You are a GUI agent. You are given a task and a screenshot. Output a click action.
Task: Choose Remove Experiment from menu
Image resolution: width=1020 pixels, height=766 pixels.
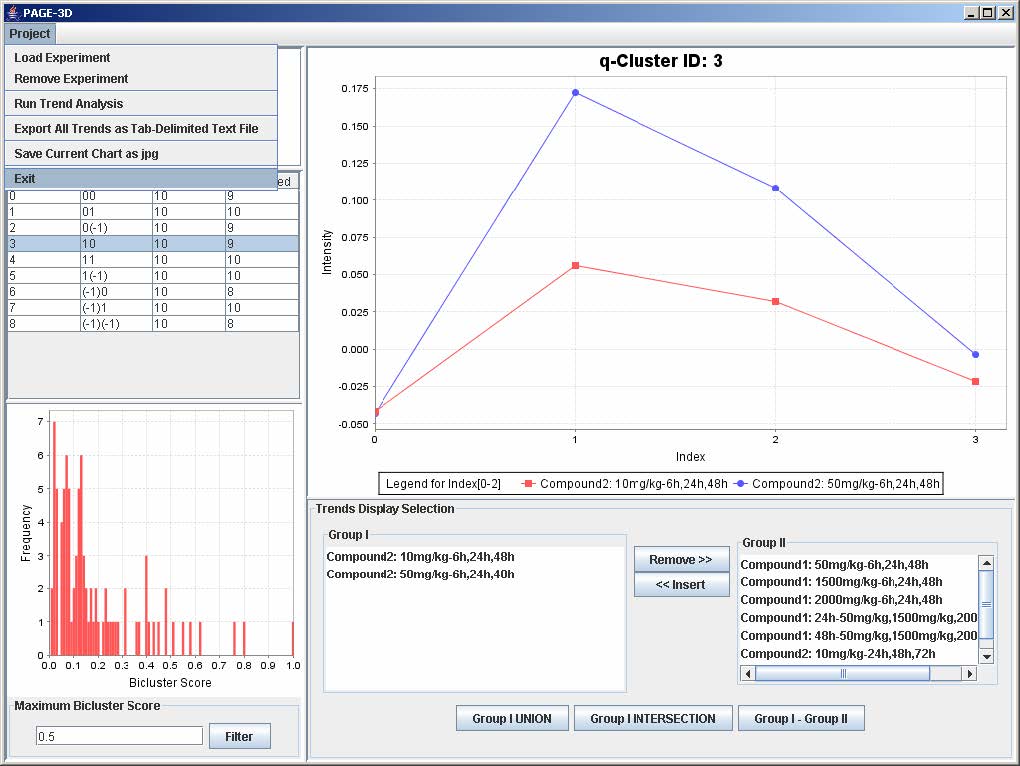pos(71,79)
